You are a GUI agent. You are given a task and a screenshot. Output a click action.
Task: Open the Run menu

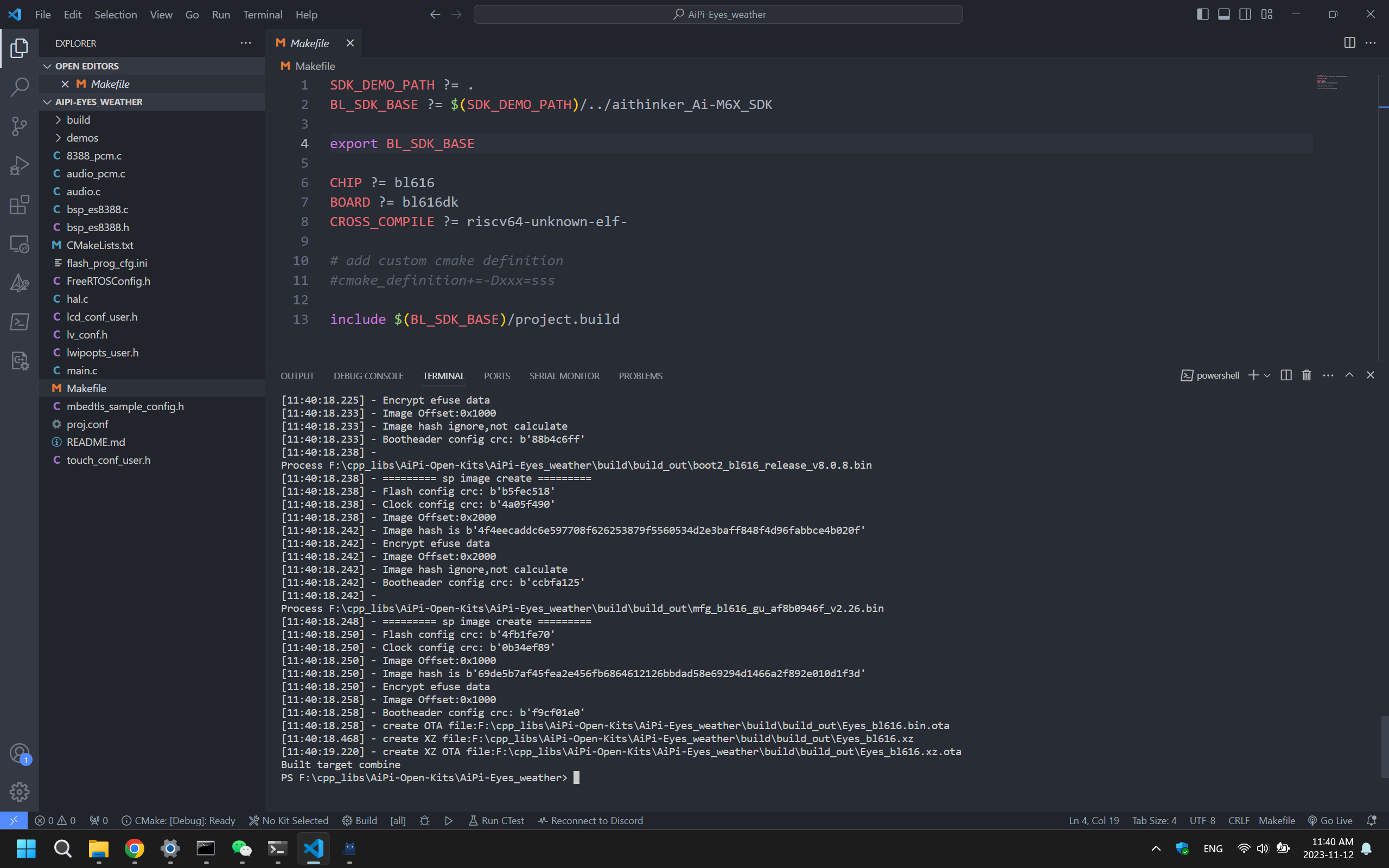tap(220, 14)
